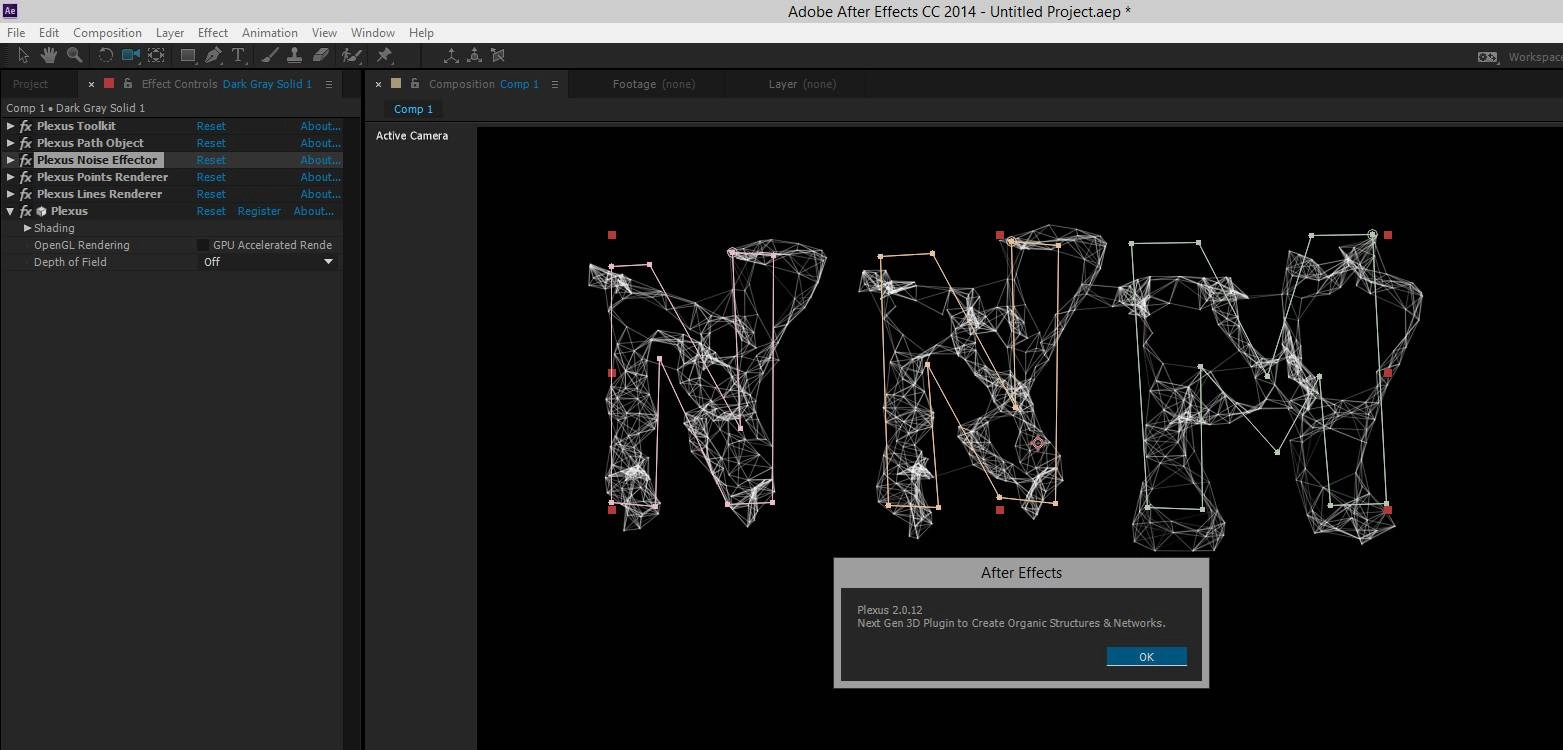Click the tan label square in Composition tab
1563x750 pixels.
click(x=396, y=84)
